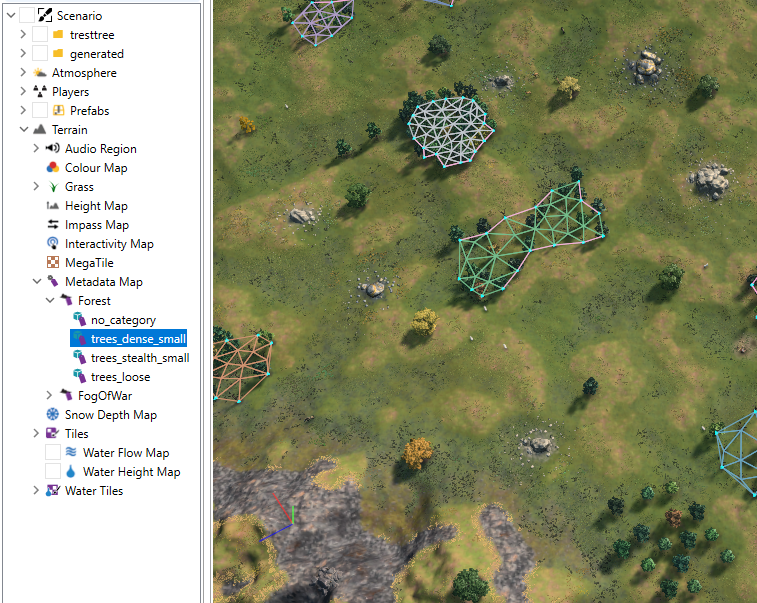
Task: Click the Water Flow Map waves icon
Action: (x=71, y=452)
